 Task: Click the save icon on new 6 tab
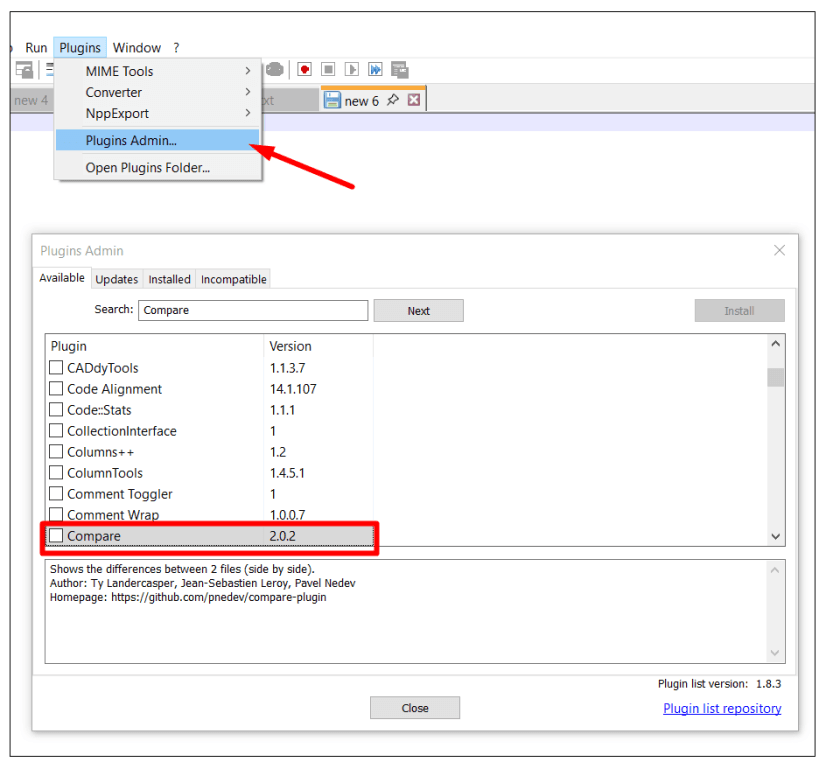click(x=332, y=101)
